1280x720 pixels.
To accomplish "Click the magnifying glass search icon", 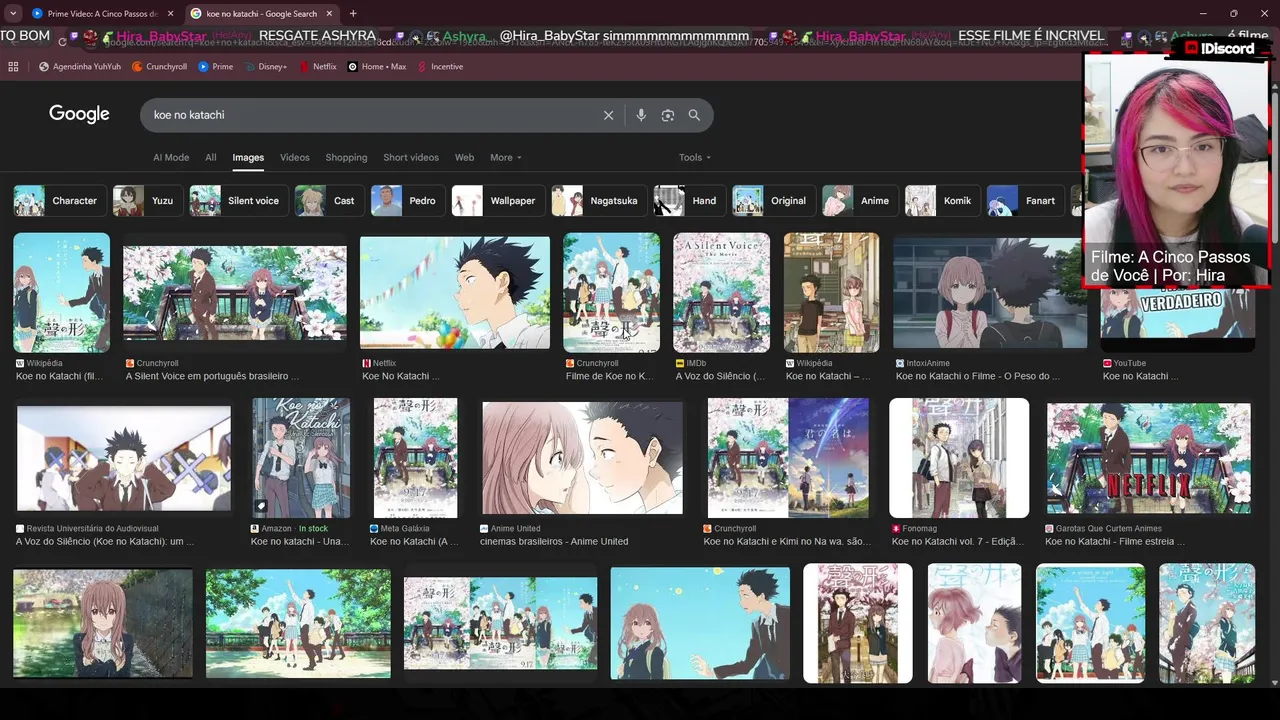I will coord(694,115).
